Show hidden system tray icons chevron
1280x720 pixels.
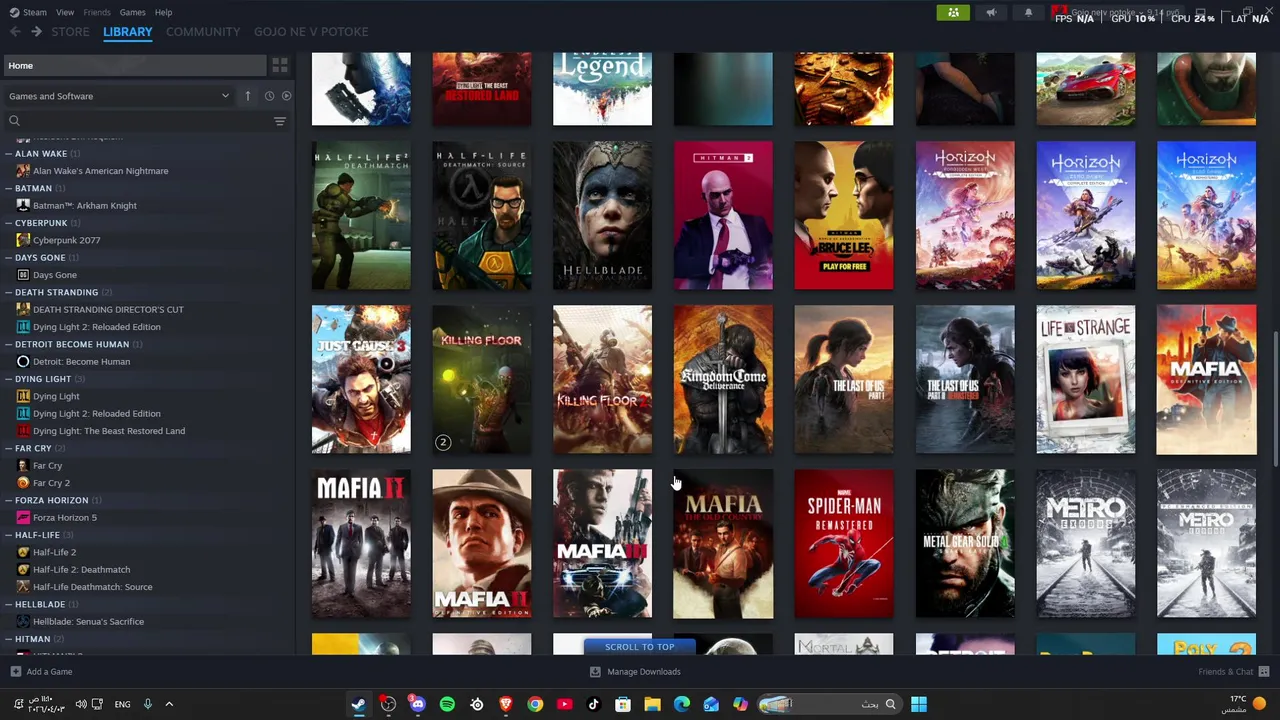[169, 704]
